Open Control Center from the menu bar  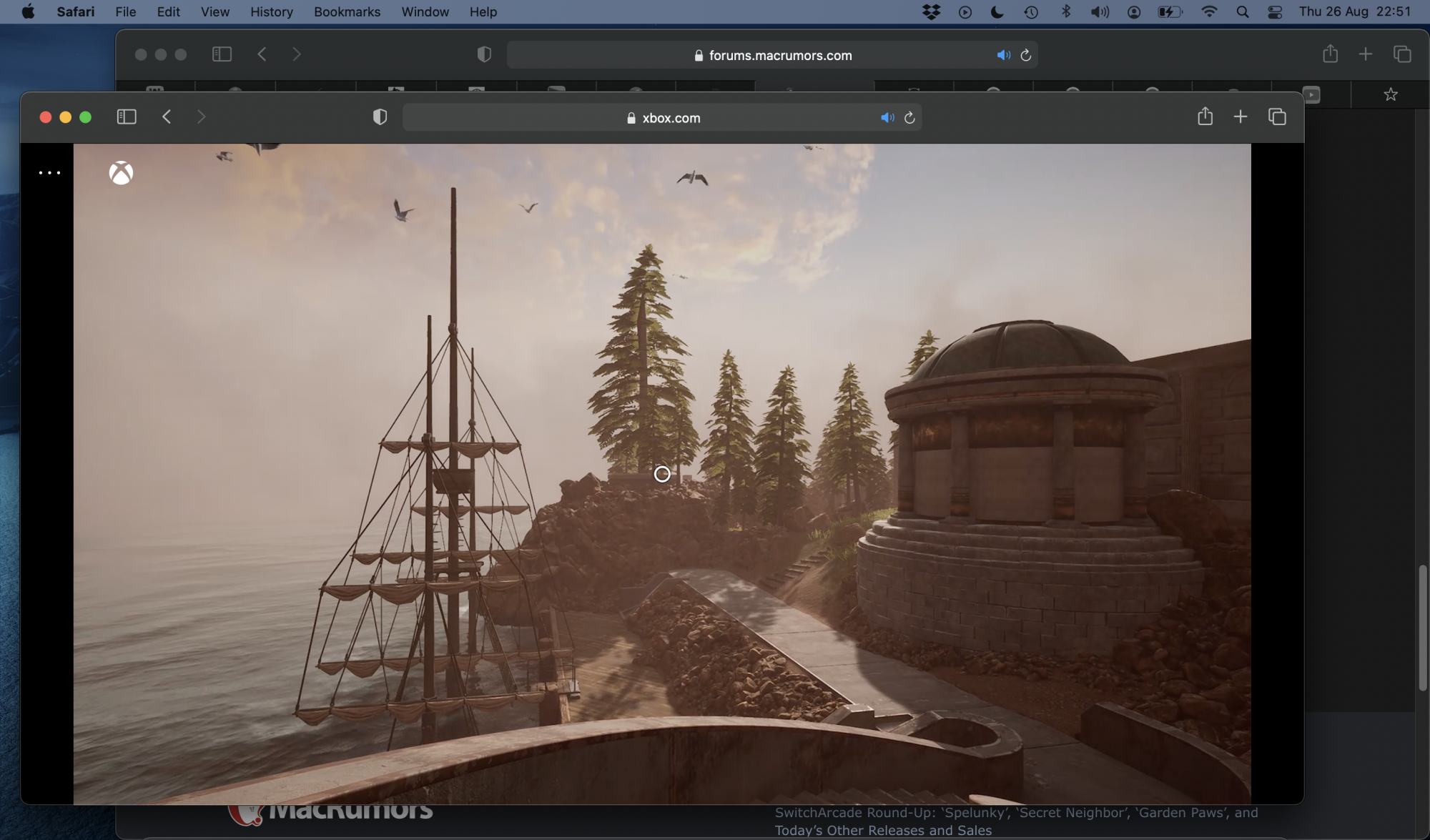point(1275,12)
